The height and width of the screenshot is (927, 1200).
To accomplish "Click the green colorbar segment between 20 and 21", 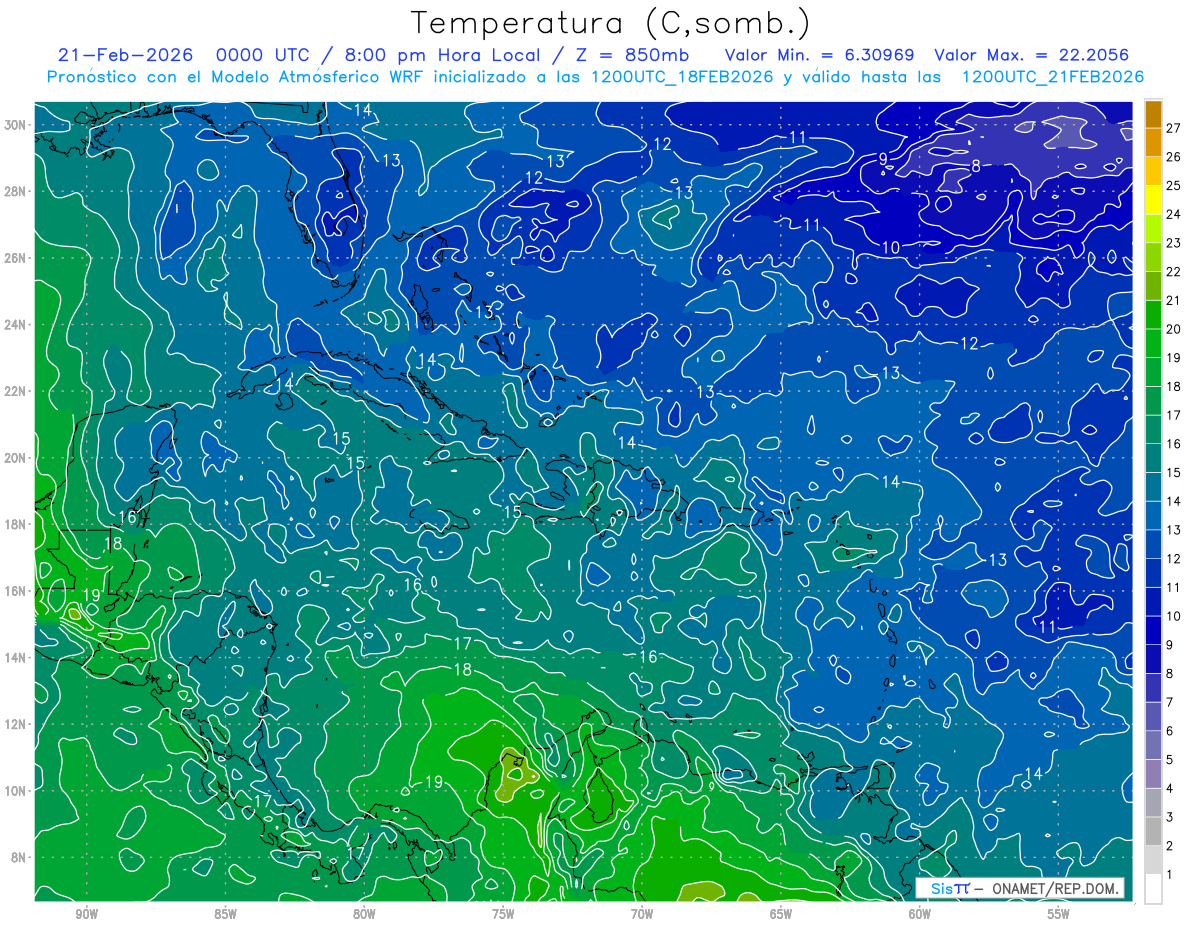I will pos(1153,315).
